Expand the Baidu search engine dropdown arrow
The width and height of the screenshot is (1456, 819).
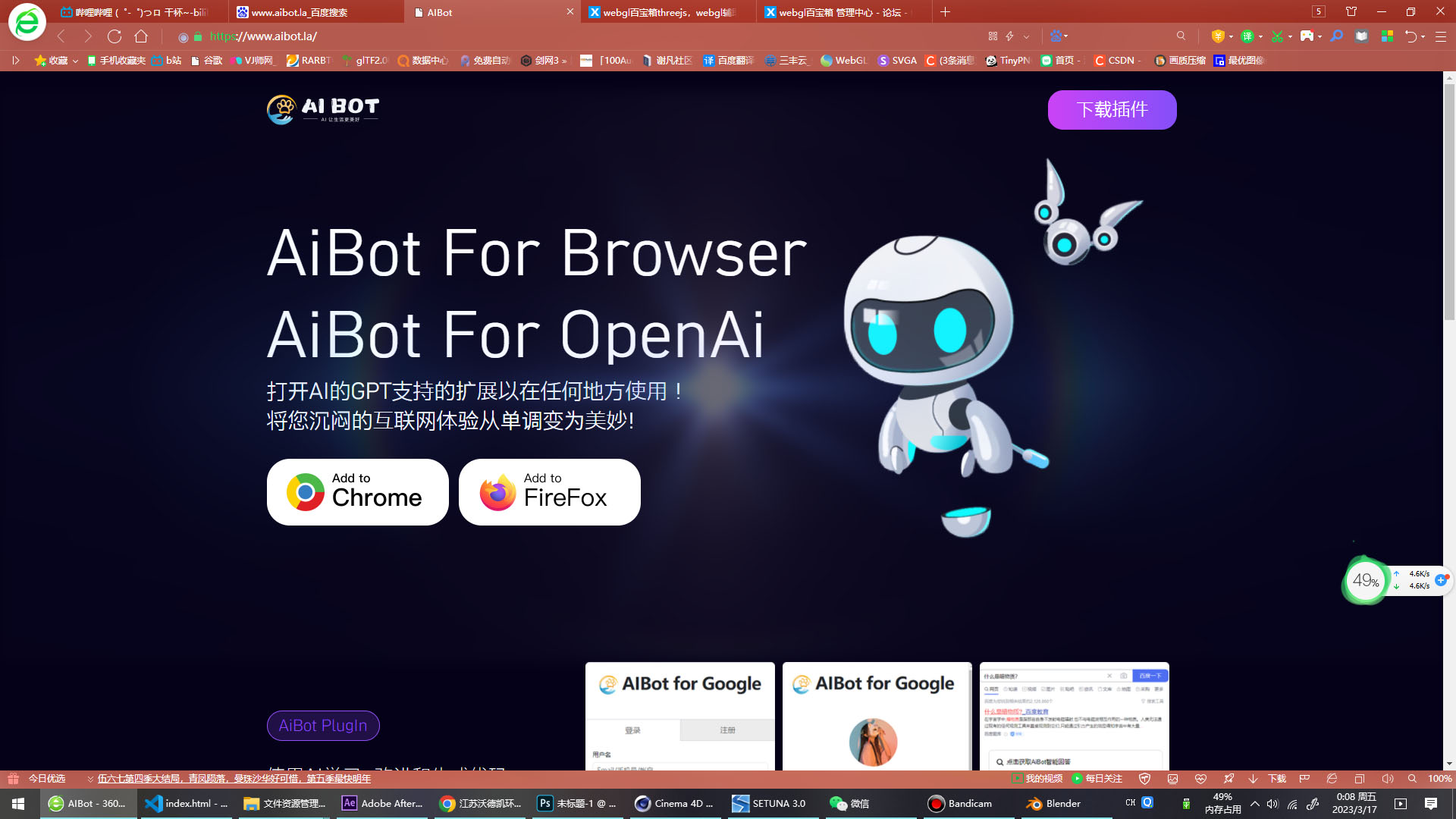coord(1066,36)
